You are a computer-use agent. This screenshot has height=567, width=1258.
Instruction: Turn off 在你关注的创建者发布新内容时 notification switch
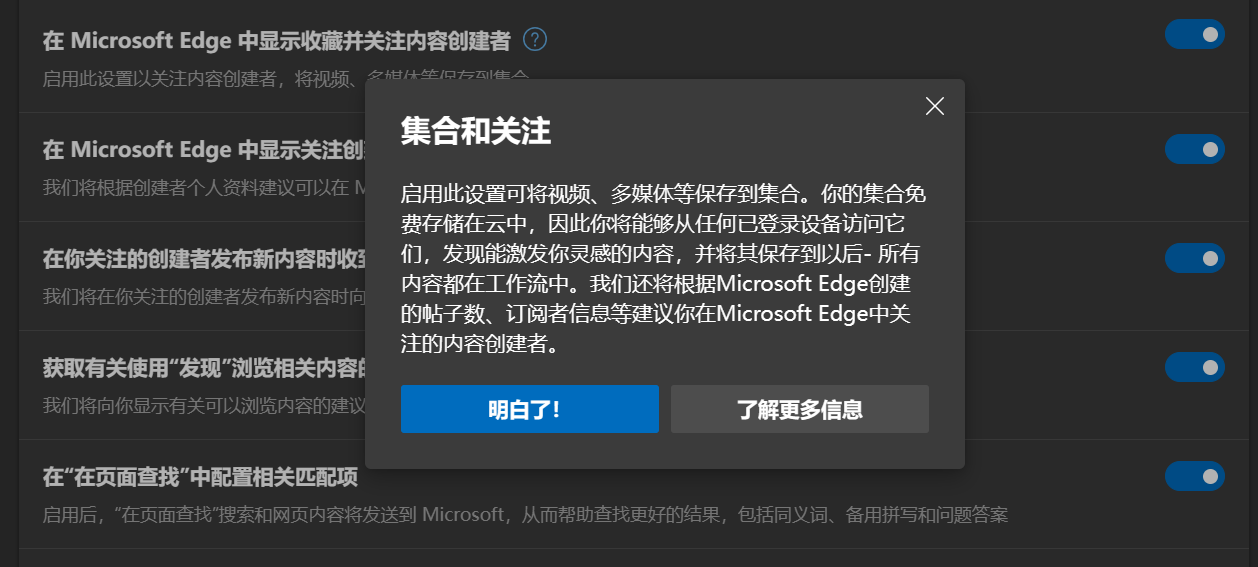[x=1195, y=258]
